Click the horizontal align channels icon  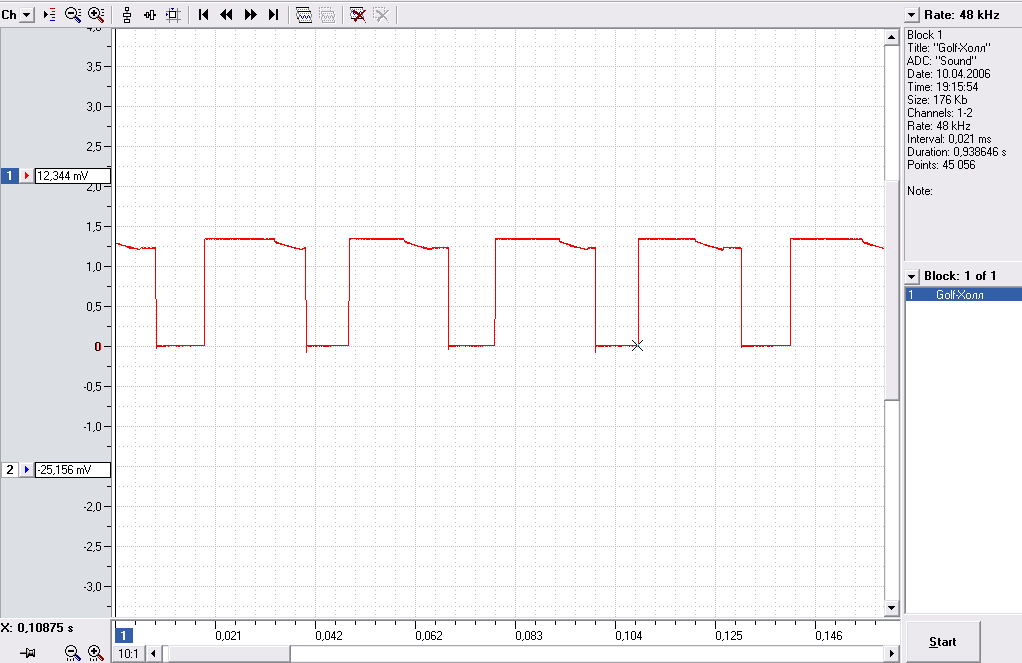[x=150, y=14]
